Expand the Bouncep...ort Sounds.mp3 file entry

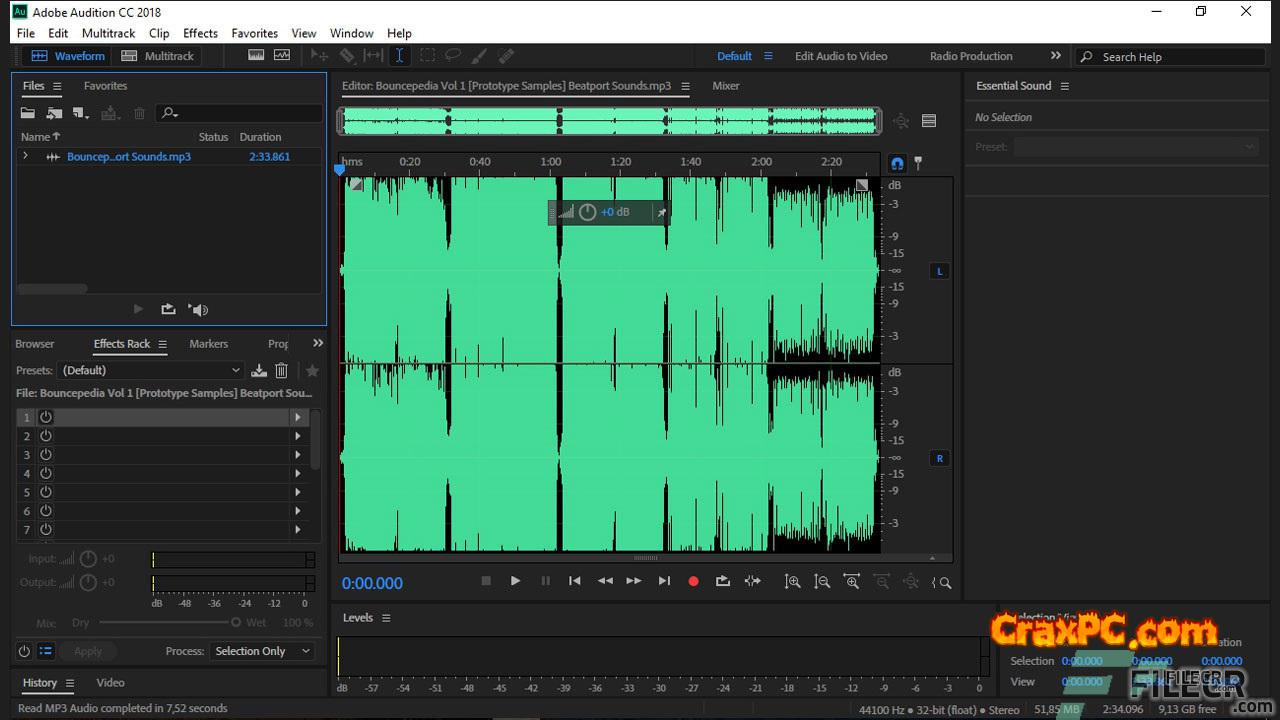coord(25,156)
